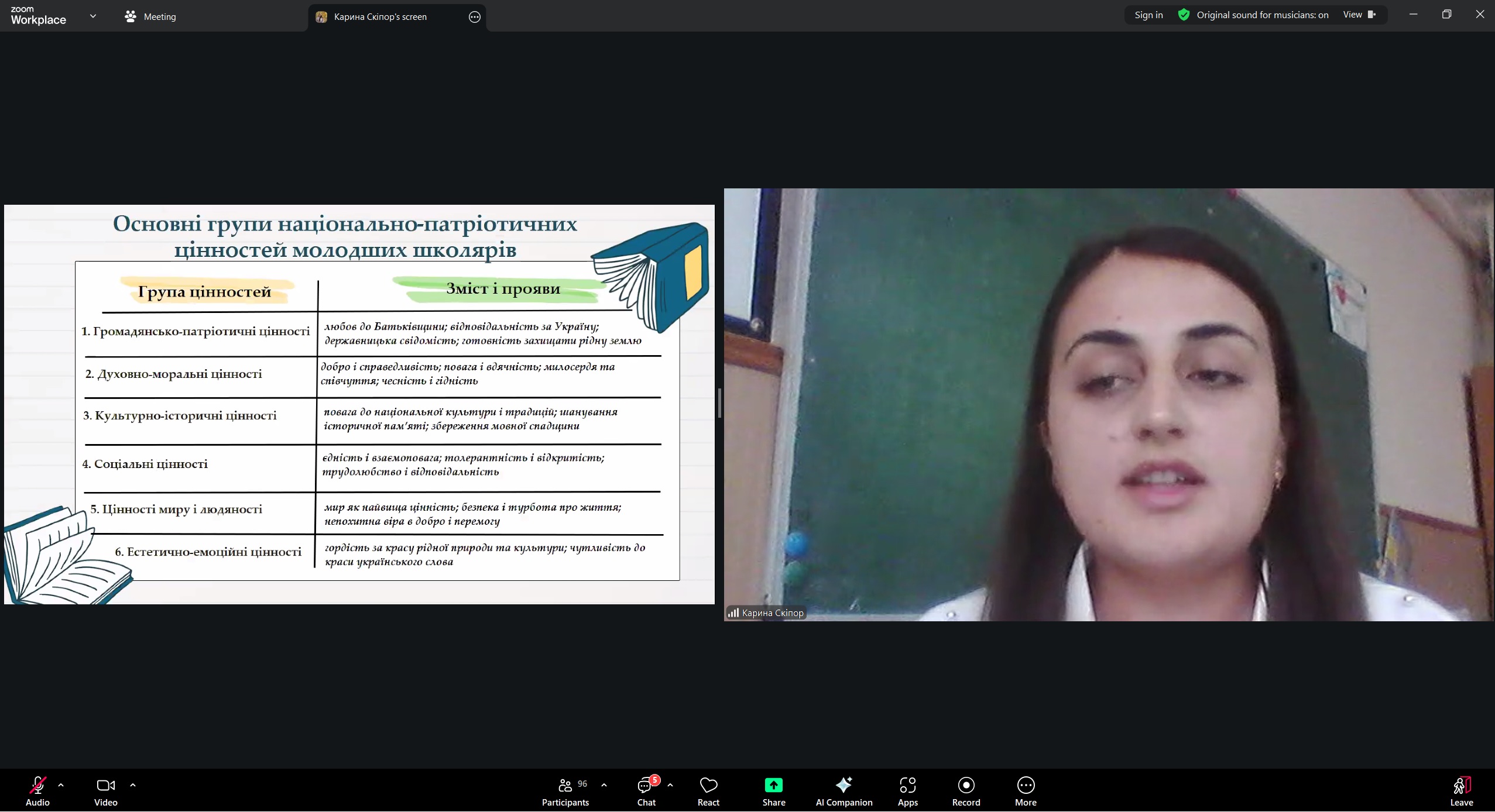This screenshot has height=812, width=1495.
Task: Open the Apps panel
Action: point(907,786)
